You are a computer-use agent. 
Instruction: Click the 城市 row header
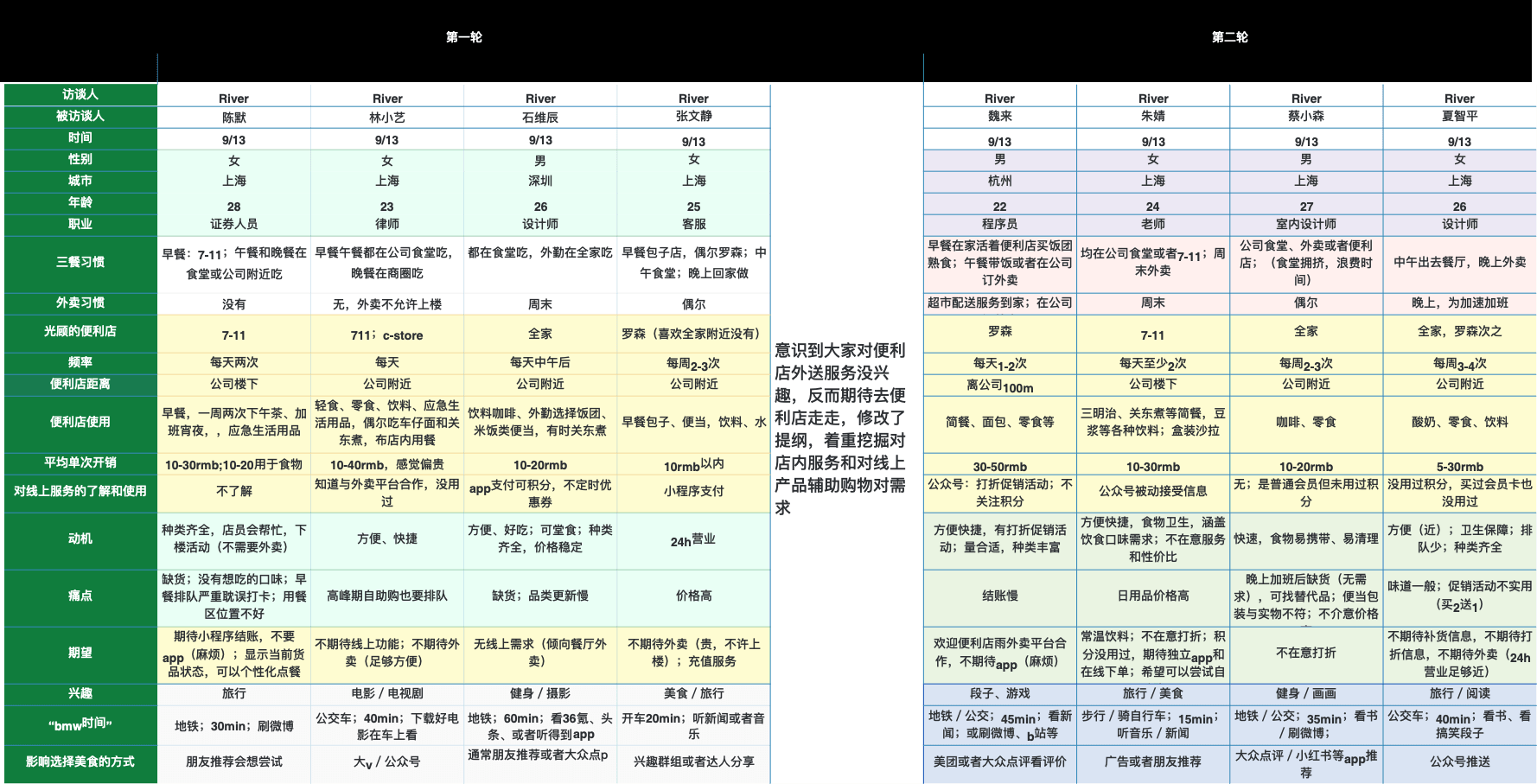pyautogui.click(x=80, y=181)
